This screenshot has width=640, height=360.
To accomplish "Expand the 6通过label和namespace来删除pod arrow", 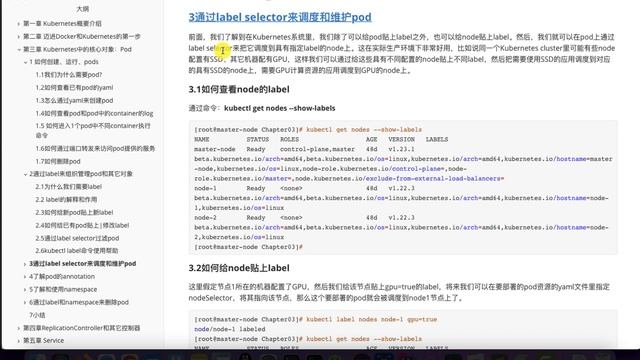I will pyautogui.click(x=25, y=302).
